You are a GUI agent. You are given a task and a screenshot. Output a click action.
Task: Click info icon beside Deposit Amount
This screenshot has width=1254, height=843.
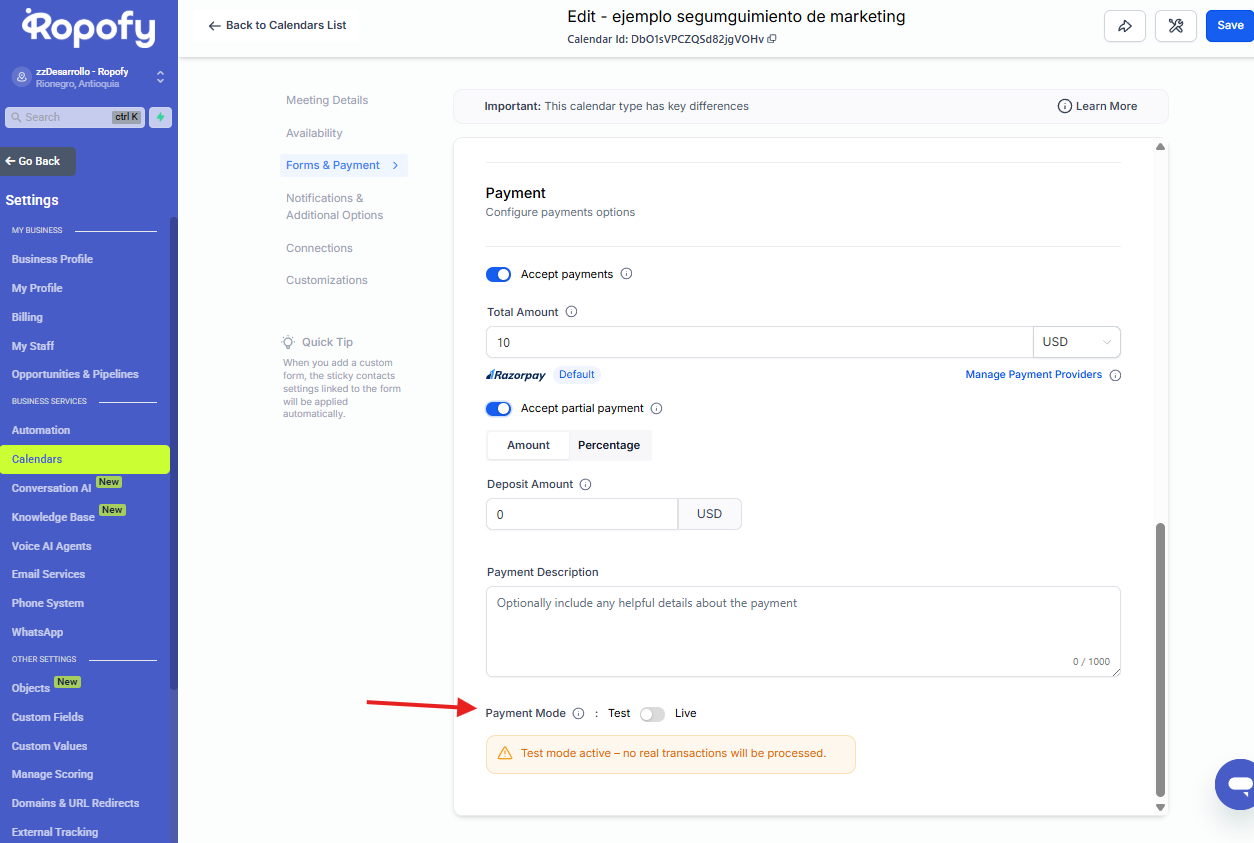point(586,484)
